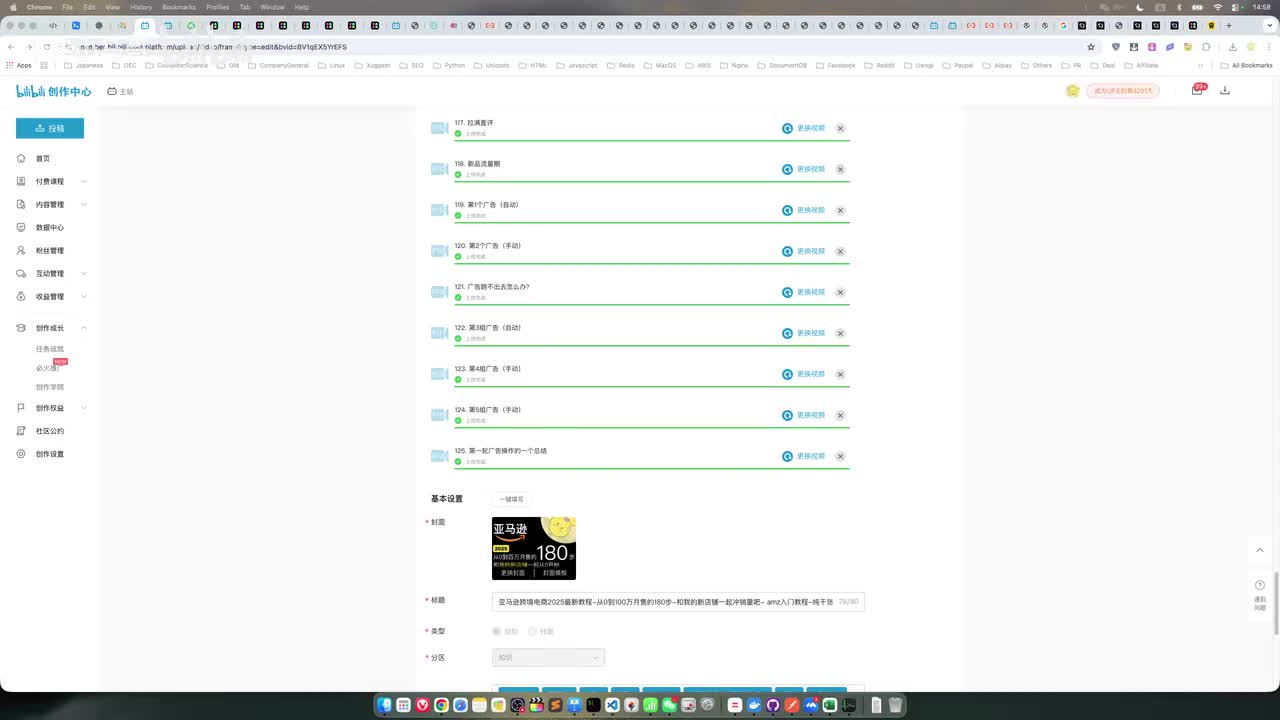Screen dimensions: 1280x720
Task: Expand the 内容管理 submenu chevron
Action: (x=84, y=205)
